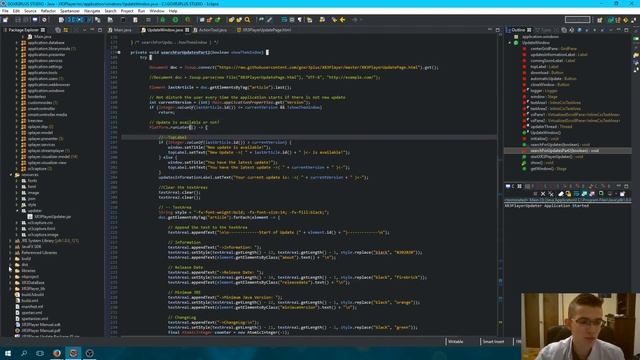Screen dimensions: 640x360
Task: Minimize the Package Explorer view
Action: (92, 30)
